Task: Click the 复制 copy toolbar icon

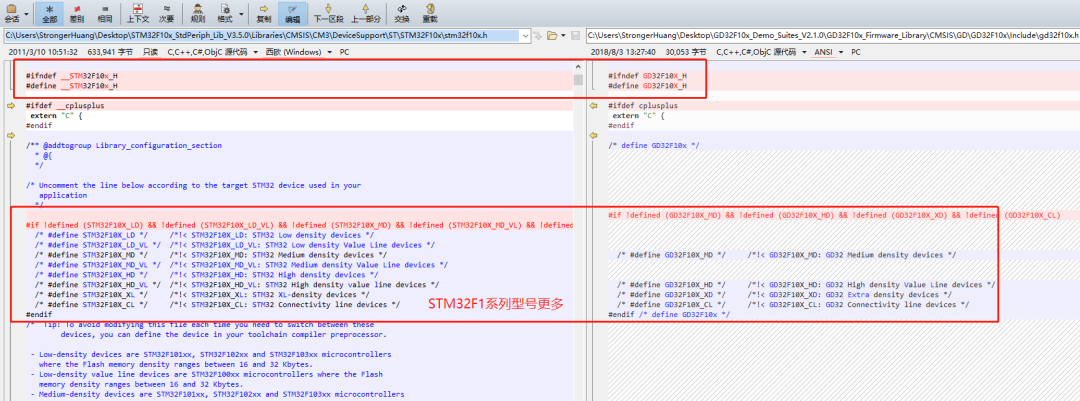Action: pos(264,12)
